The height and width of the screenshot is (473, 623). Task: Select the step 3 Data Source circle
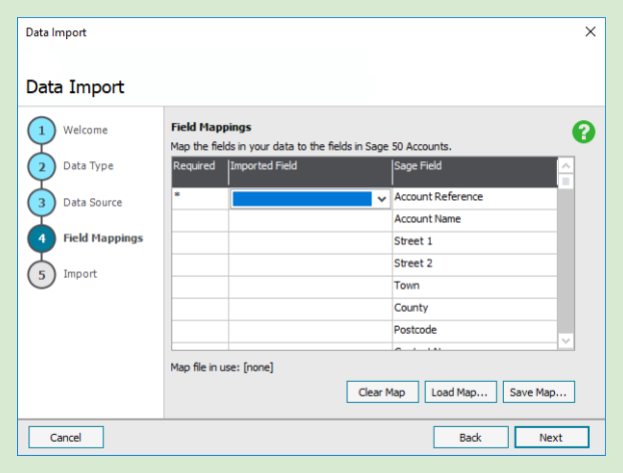tap(41, 203)
